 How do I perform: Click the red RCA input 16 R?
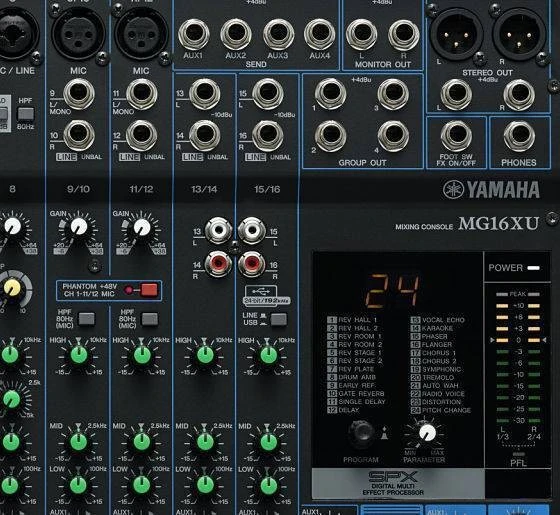(252, 264)
